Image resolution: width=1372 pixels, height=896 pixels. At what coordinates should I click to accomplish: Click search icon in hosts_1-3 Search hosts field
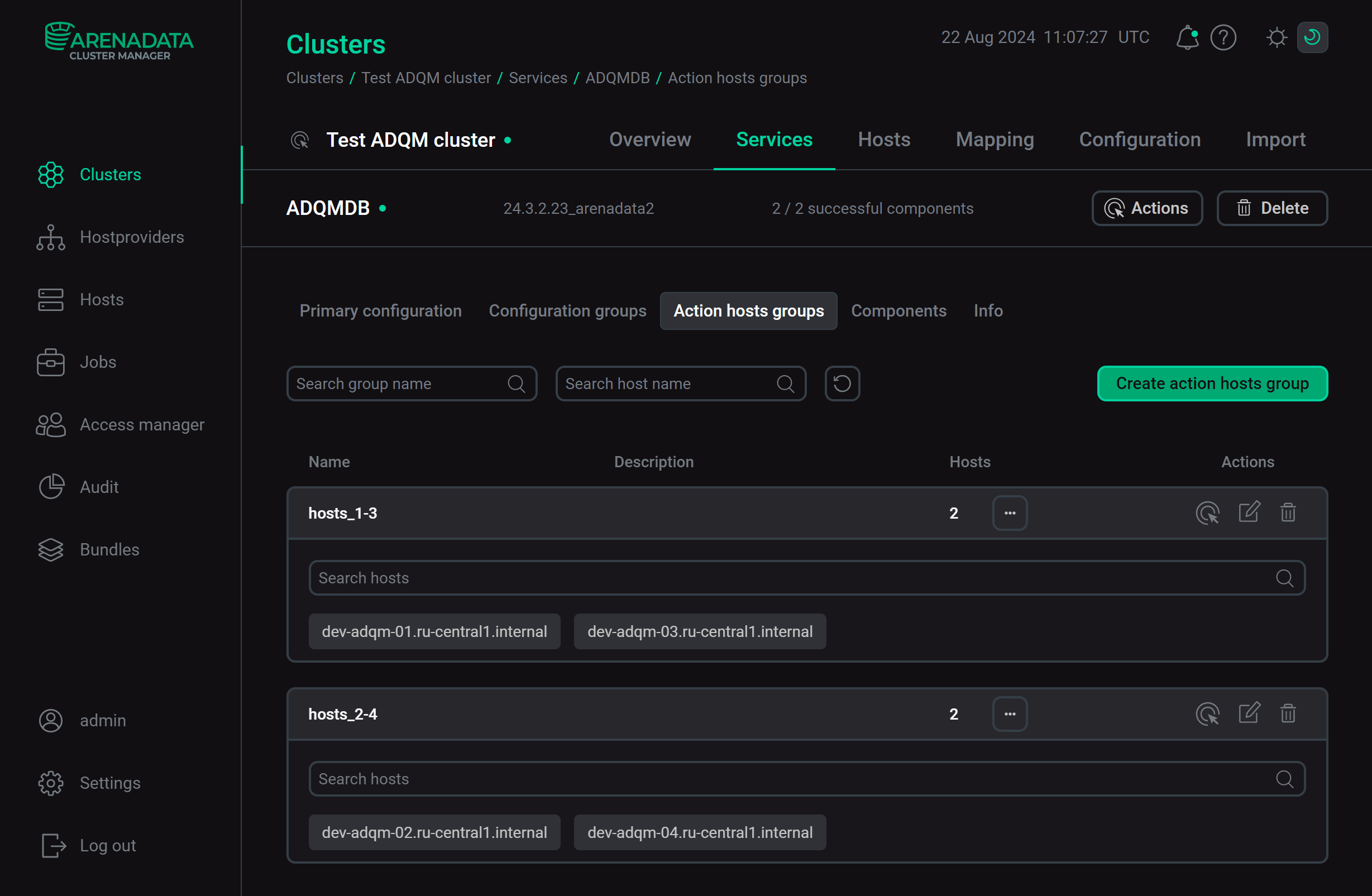click(x=1284, y=578)
